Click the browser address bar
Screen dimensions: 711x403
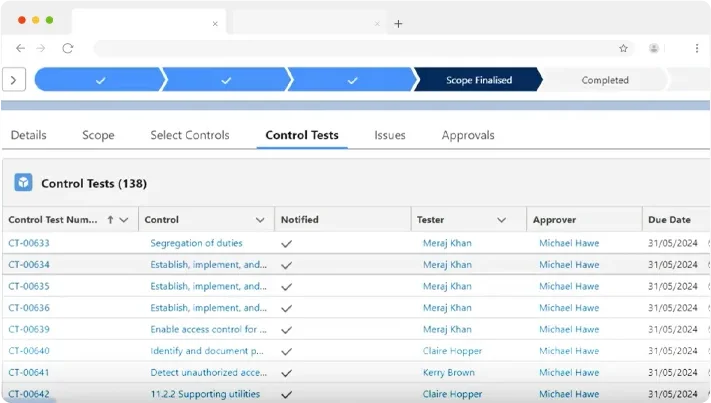(350, 48)
